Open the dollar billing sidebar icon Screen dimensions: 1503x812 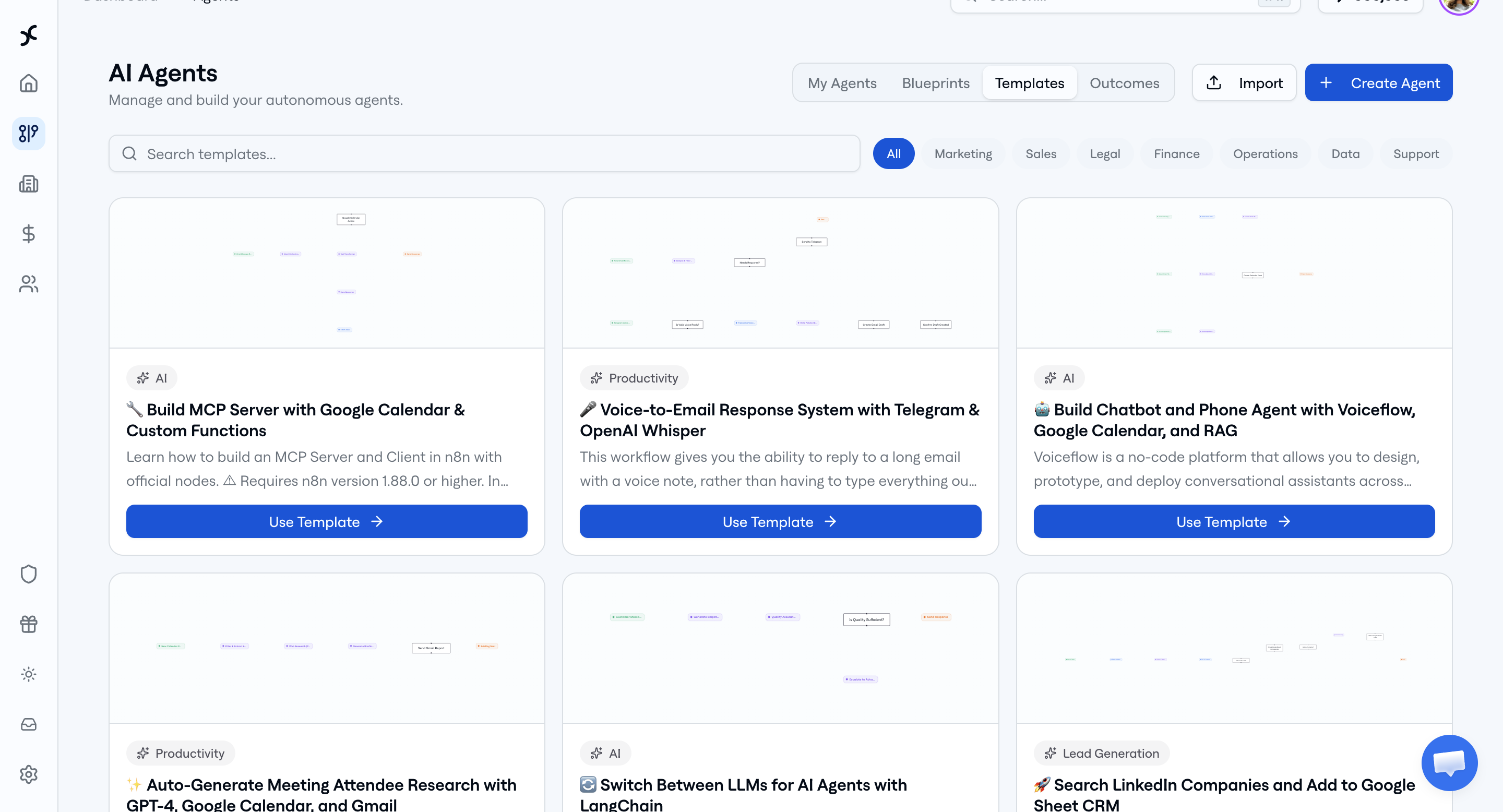[29, 234]
